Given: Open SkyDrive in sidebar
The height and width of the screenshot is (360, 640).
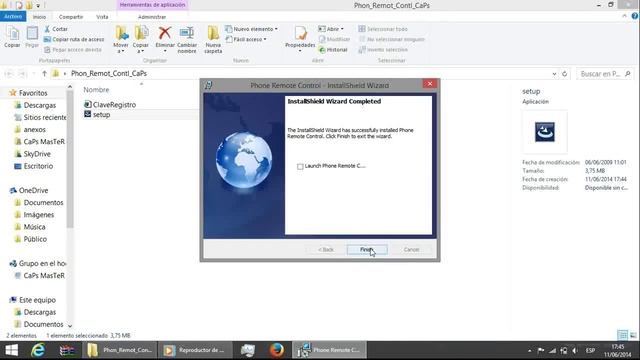Looking at the screenshot, I should pos(32,154).
